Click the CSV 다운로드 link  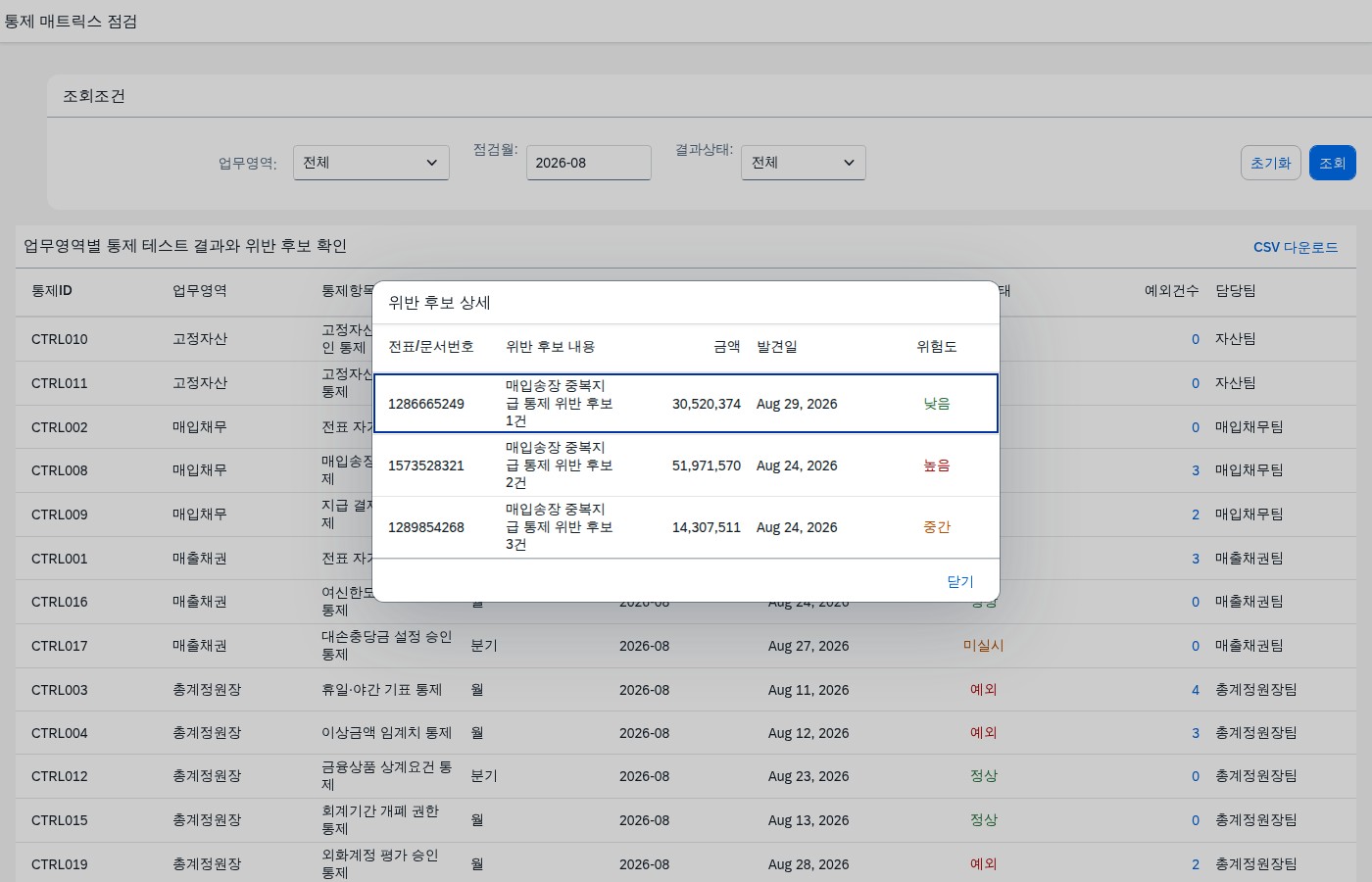tap(1296, 248)
